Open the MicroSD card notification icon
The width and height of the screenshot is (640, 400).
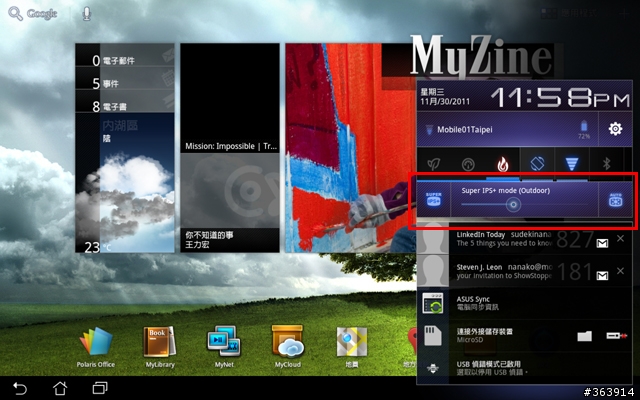click(x=432, y=336)
